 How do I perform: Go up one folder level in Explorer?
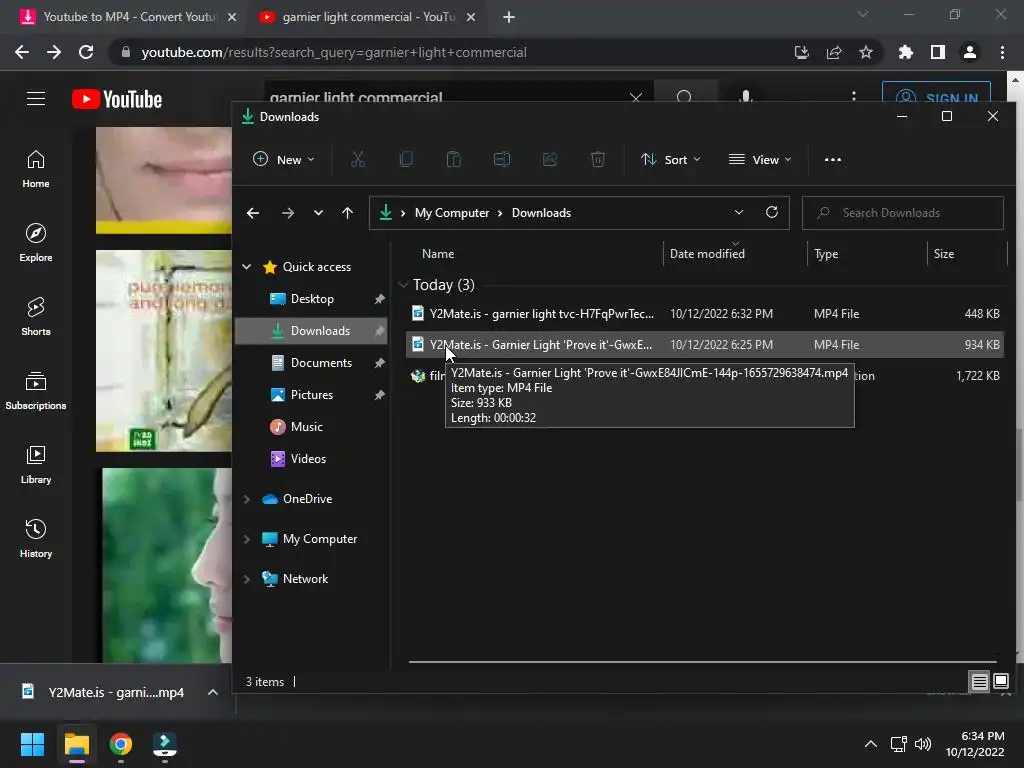[347, 213]
